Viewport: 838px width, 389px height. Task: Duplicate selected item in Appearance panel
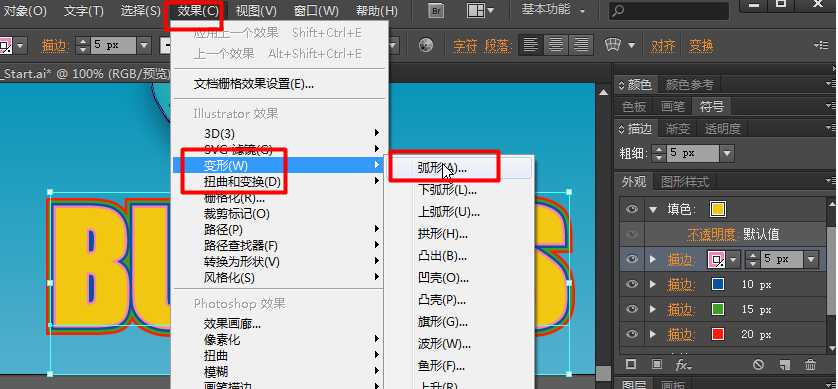click(x=785, y=365)
